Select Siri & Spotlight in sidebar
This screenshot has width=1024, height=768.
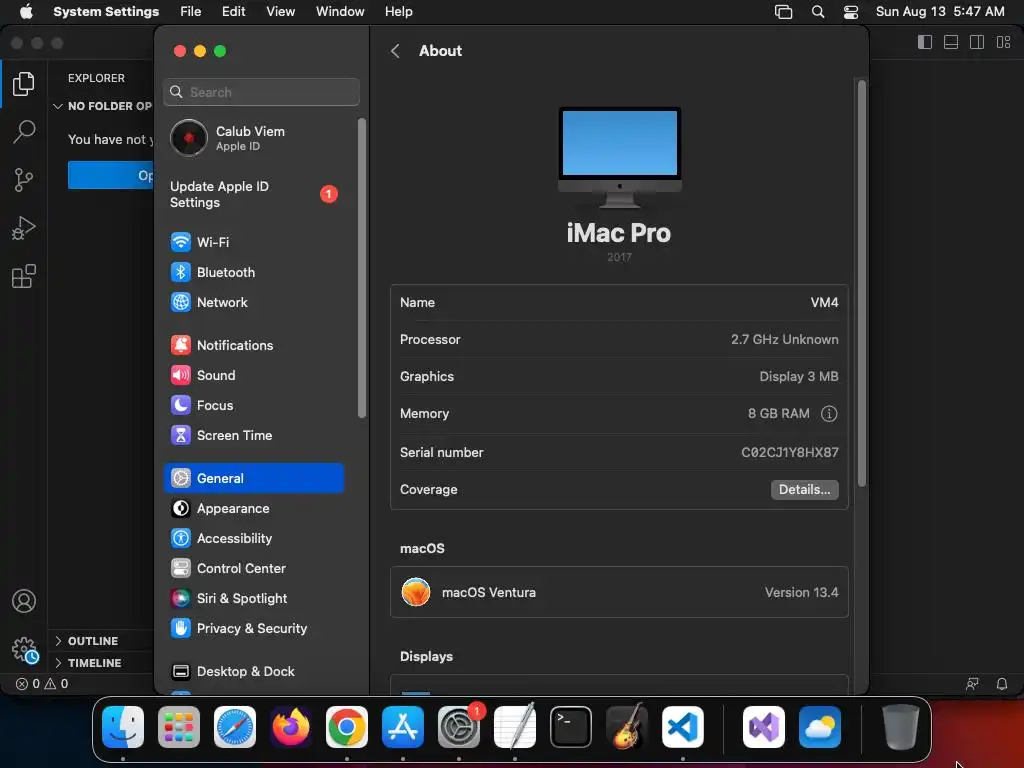tap(253, 598)
